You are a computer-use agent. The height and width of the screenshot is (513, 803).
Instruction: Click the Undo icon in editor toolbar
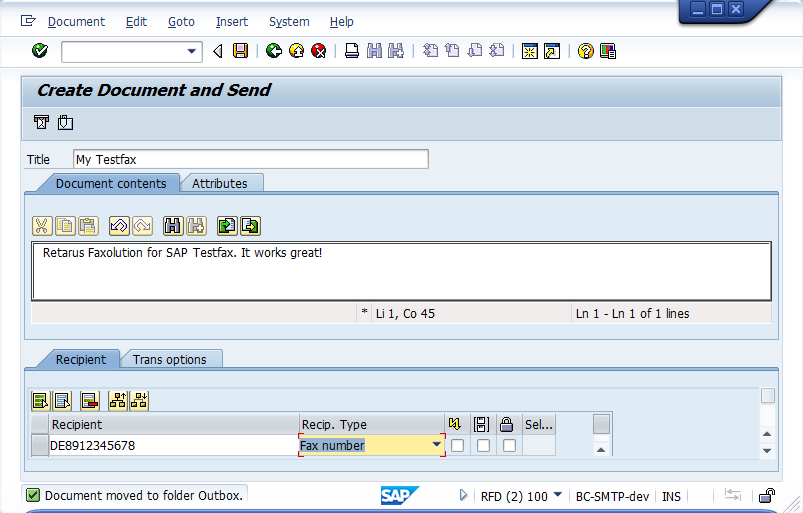tap(118, 226)
